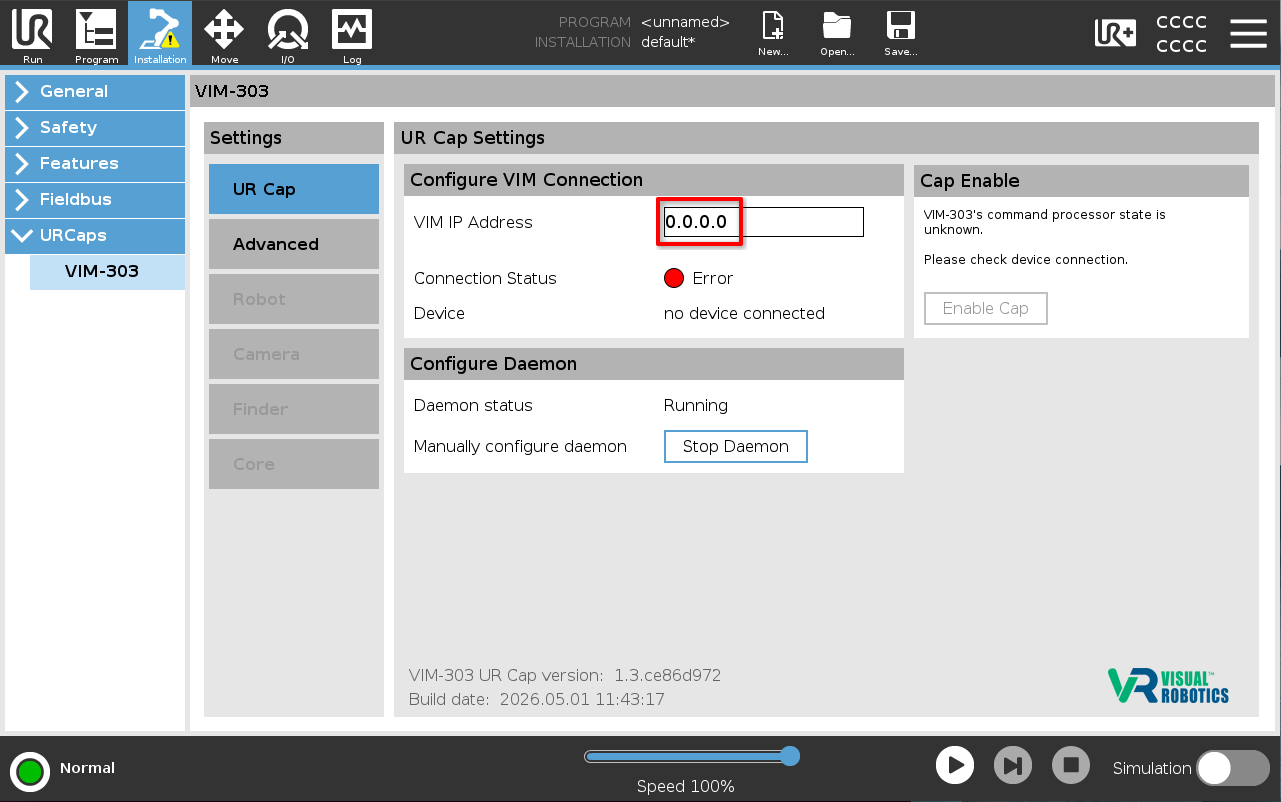Click the Stop playback button
Image resolution: width=1281 pixels, height=802 pixels.
click(1071, 766)
